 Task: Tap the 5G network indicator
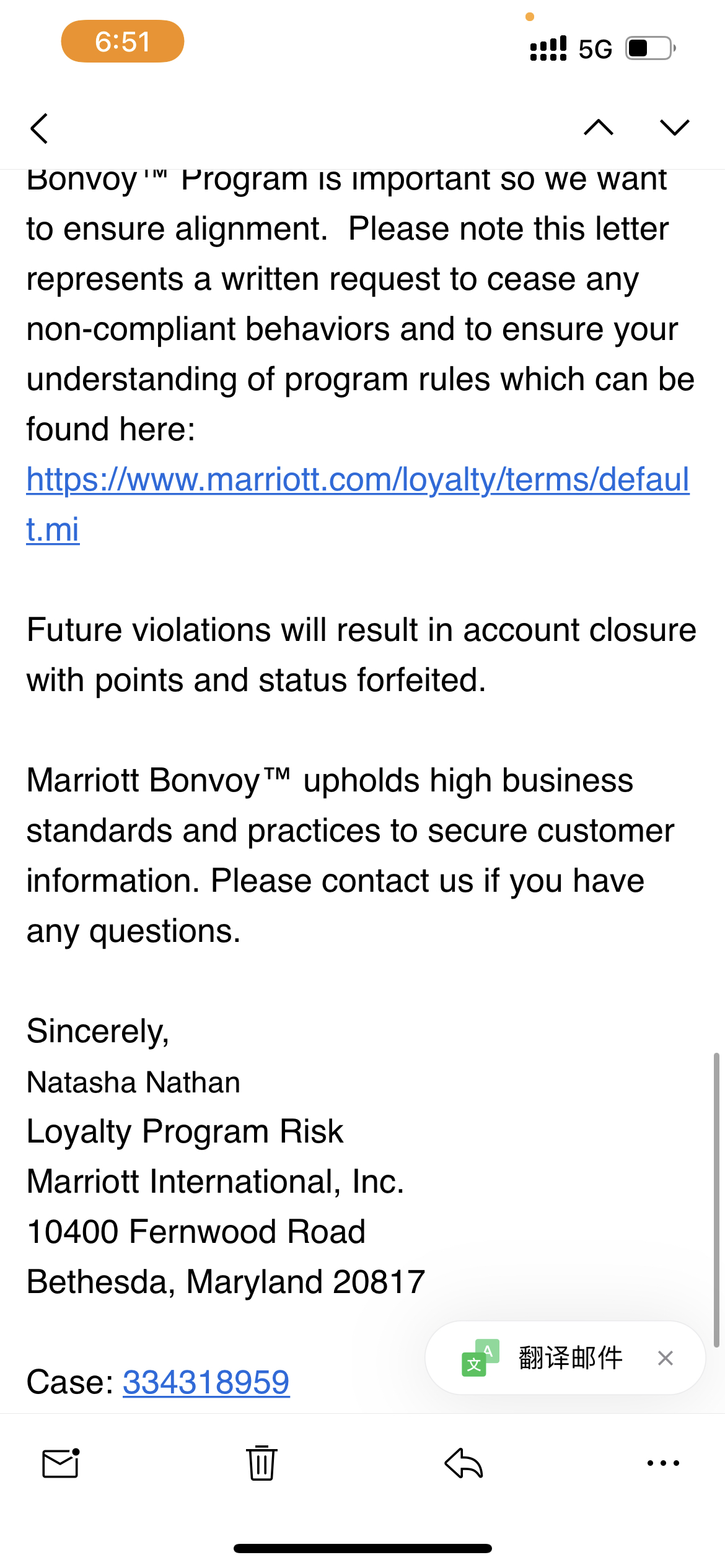coord(595,49)
